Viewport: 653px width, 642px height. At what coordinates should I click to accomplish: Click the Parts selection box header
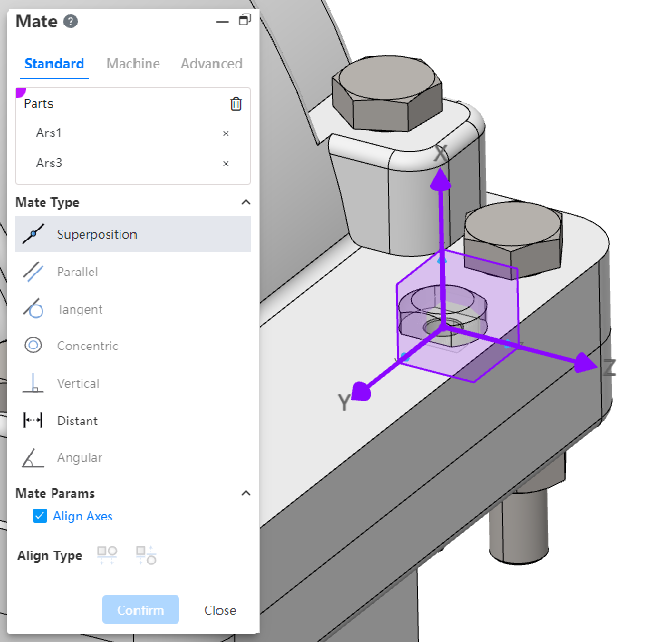[x=39, y=104]
